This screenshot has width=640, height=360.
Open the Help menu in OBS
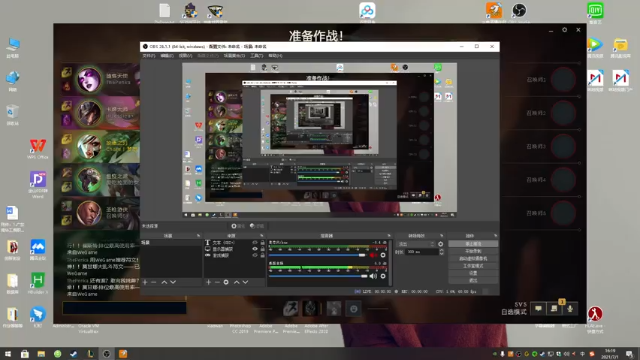(275, 56)
